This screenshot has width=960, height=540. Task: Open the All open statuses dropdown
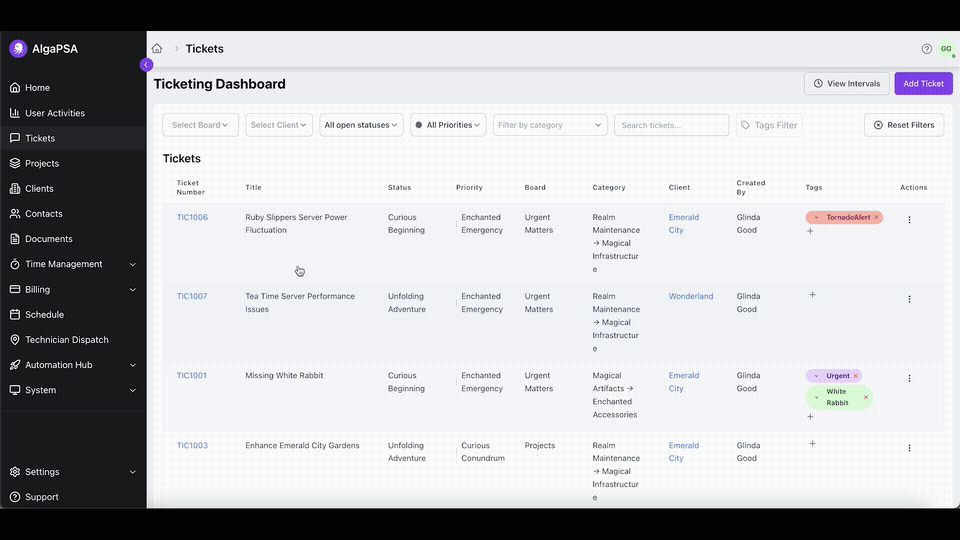tap(361, 125)
